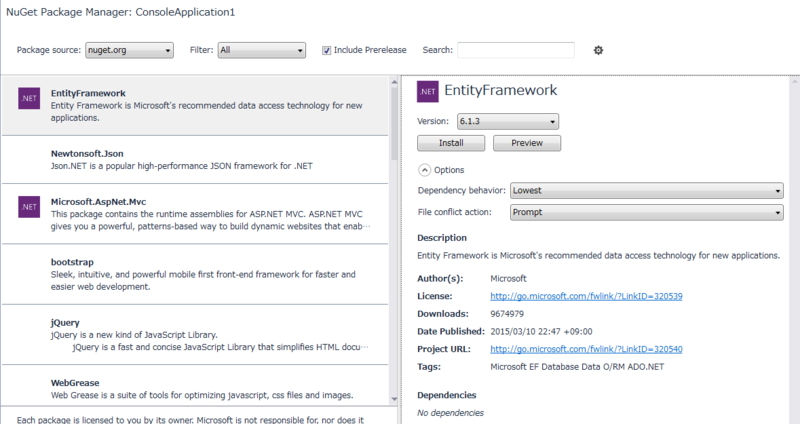The image size is (800, 424).
Task: Click the .NET logo in details header
Action: click(428, 92)
